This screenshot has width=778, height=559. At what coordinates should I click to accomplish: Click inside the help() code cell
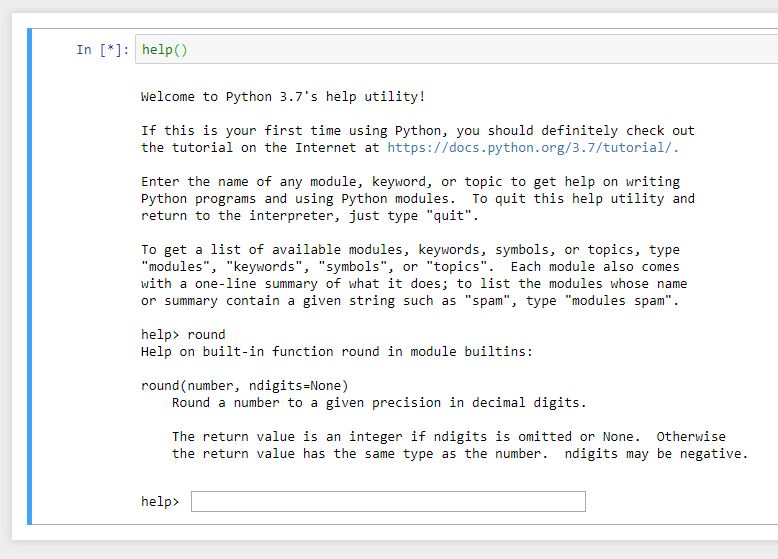[456, 50]
